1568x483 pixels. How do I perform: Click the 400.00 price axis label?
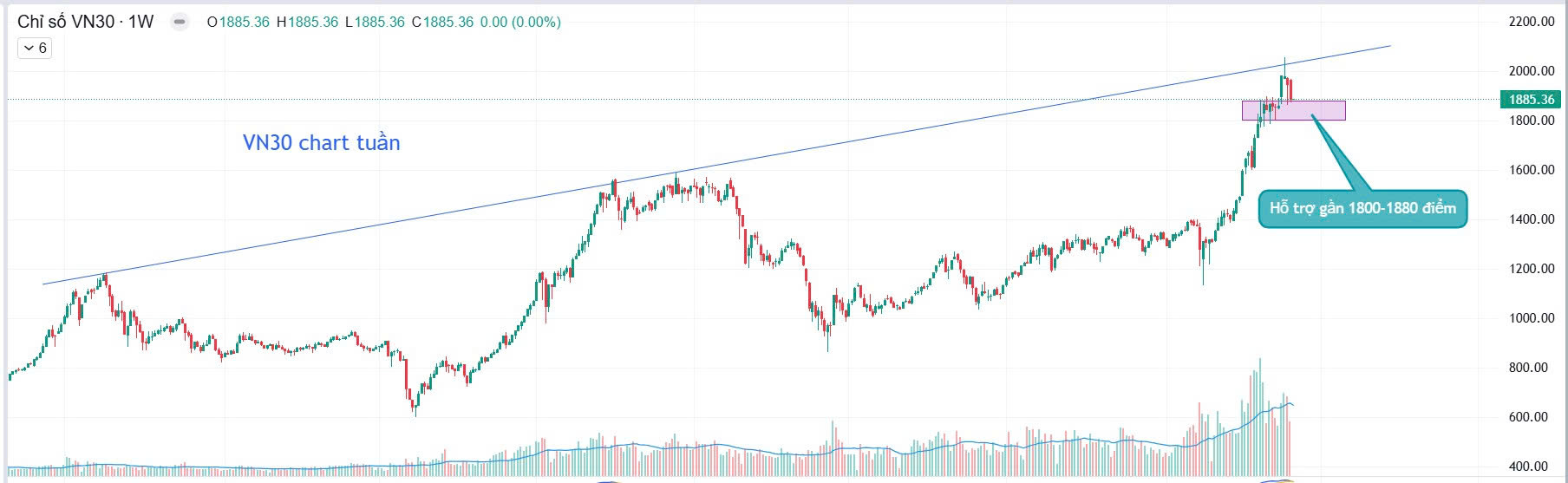coord(1532,467)
